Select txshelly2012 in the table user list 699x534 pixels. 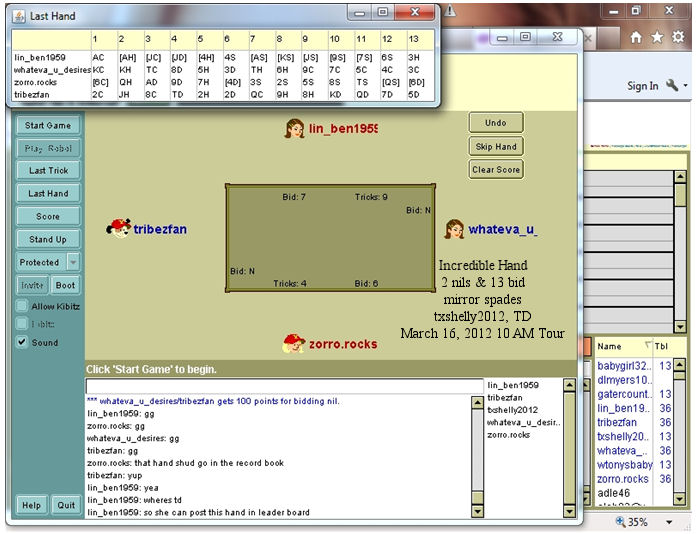pyautogui.click(x=512, y=410)
